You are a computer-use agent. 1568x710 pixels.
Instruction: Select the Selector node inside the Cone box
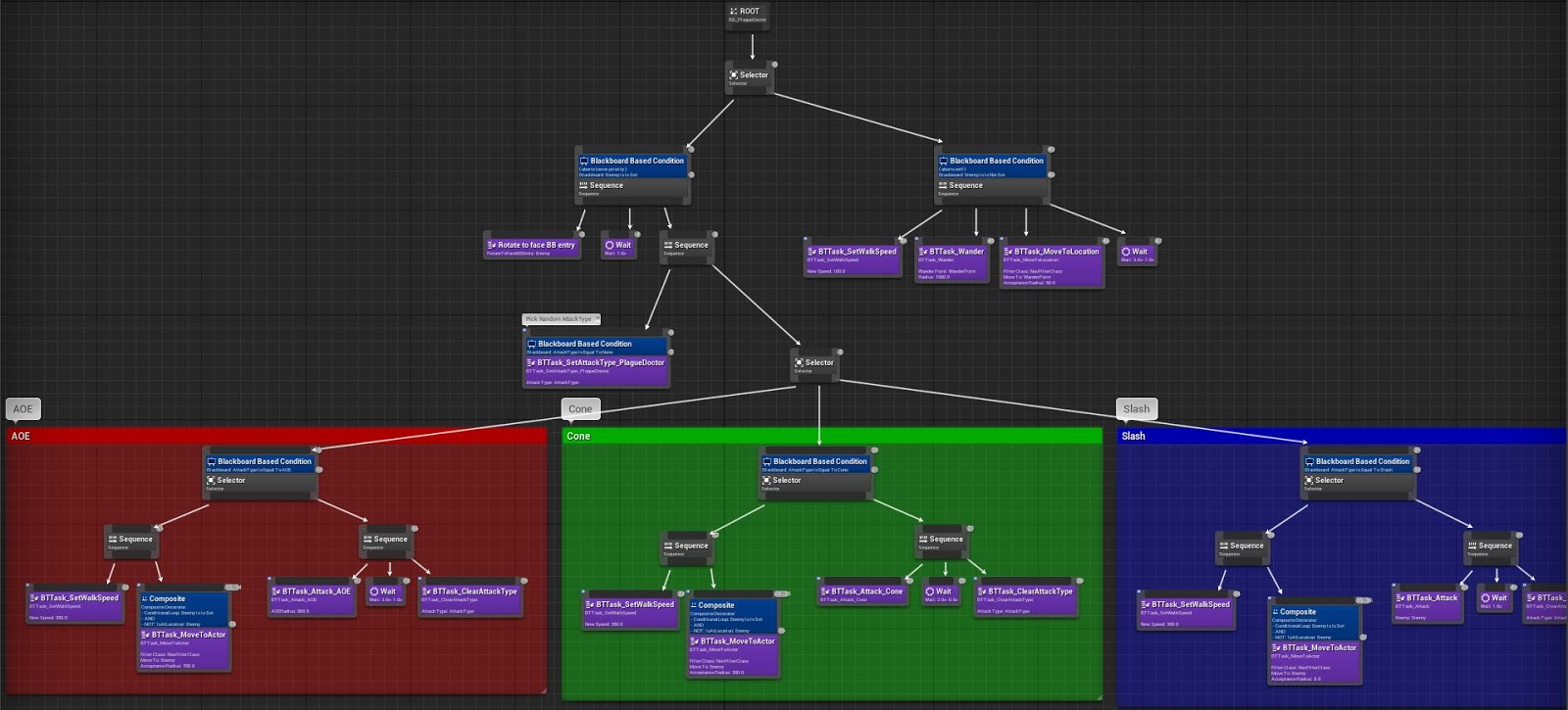pos(816,486)
